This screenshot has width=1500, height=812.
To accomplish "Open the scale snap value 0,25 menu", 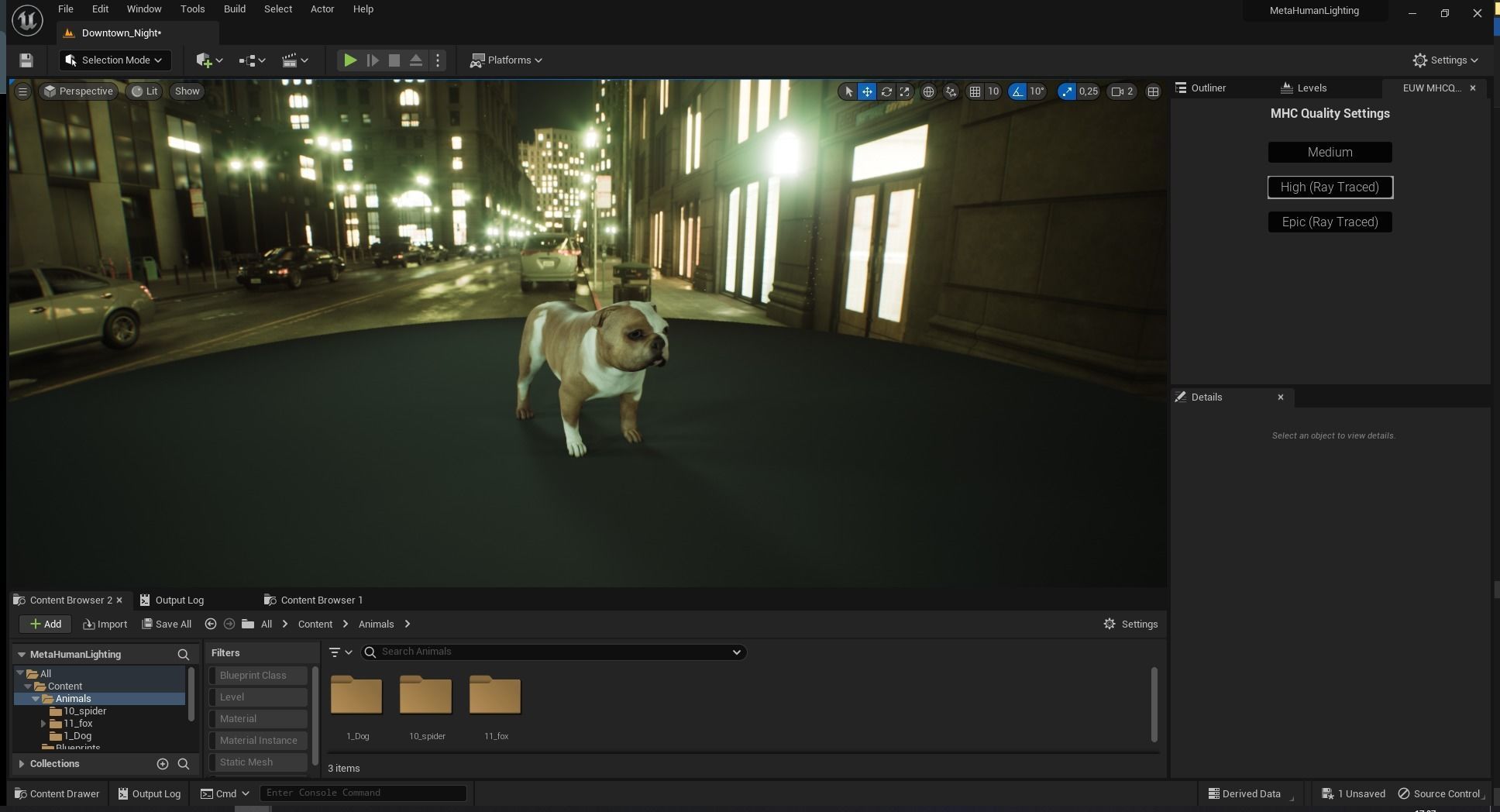I will [1089, 91].
